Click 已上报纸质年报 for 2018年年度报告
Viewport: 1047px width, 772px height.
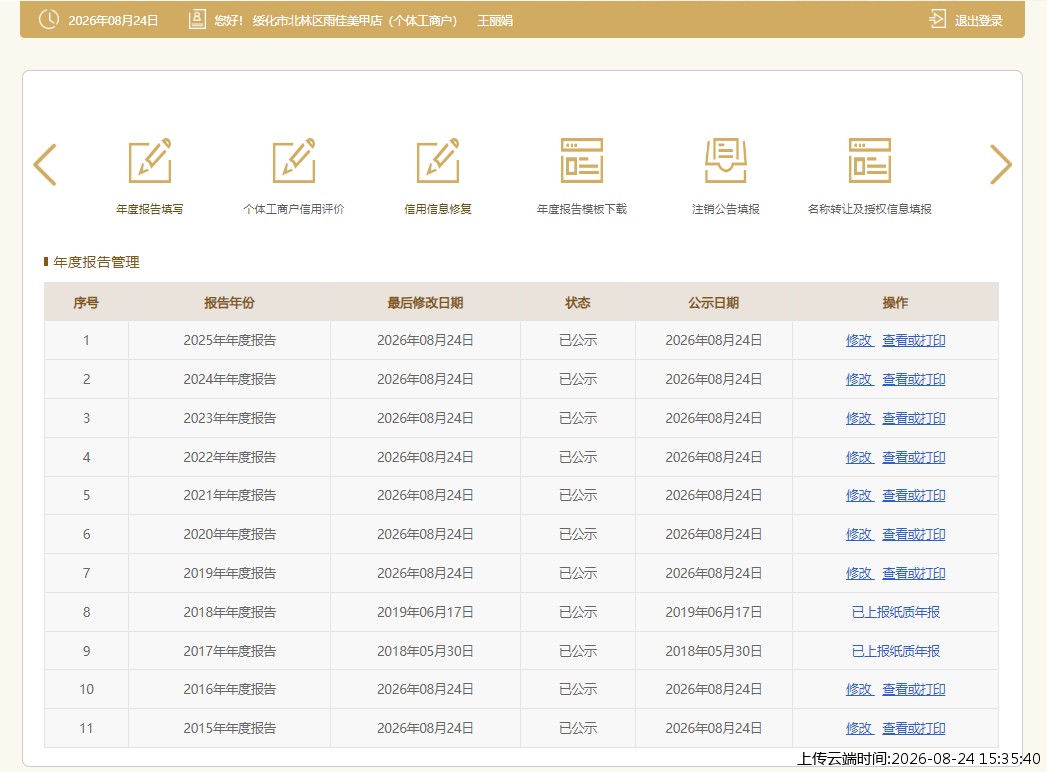pyautogui.click(x=895, y=612)
